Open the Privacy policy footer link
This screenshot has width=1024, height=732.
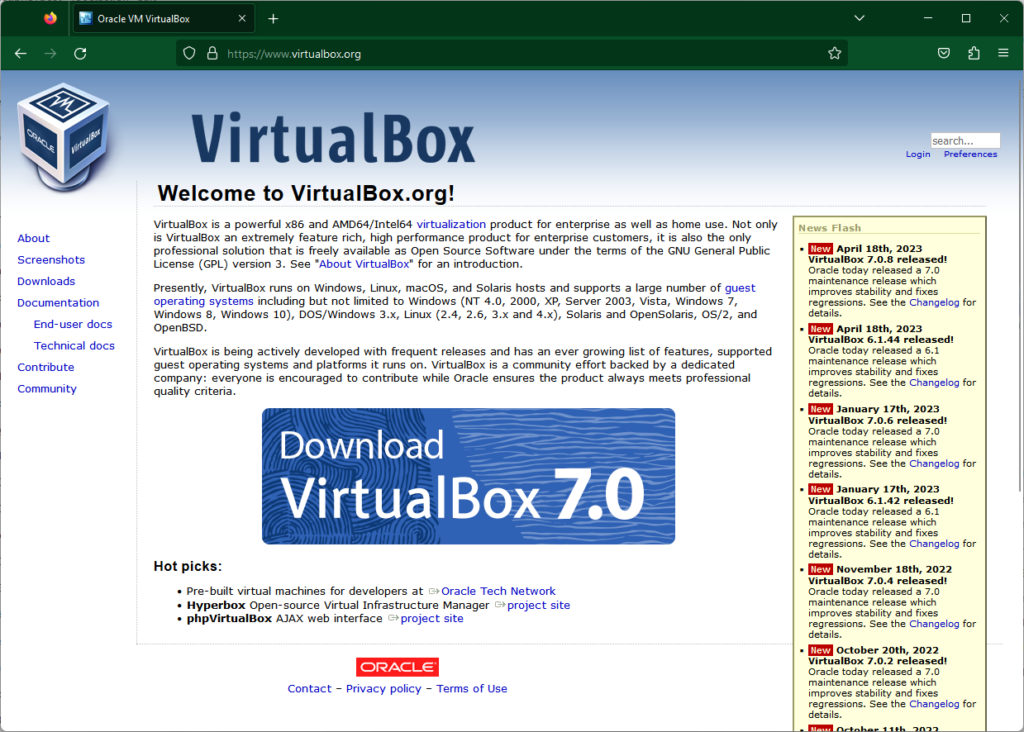(x=383, y=689)
